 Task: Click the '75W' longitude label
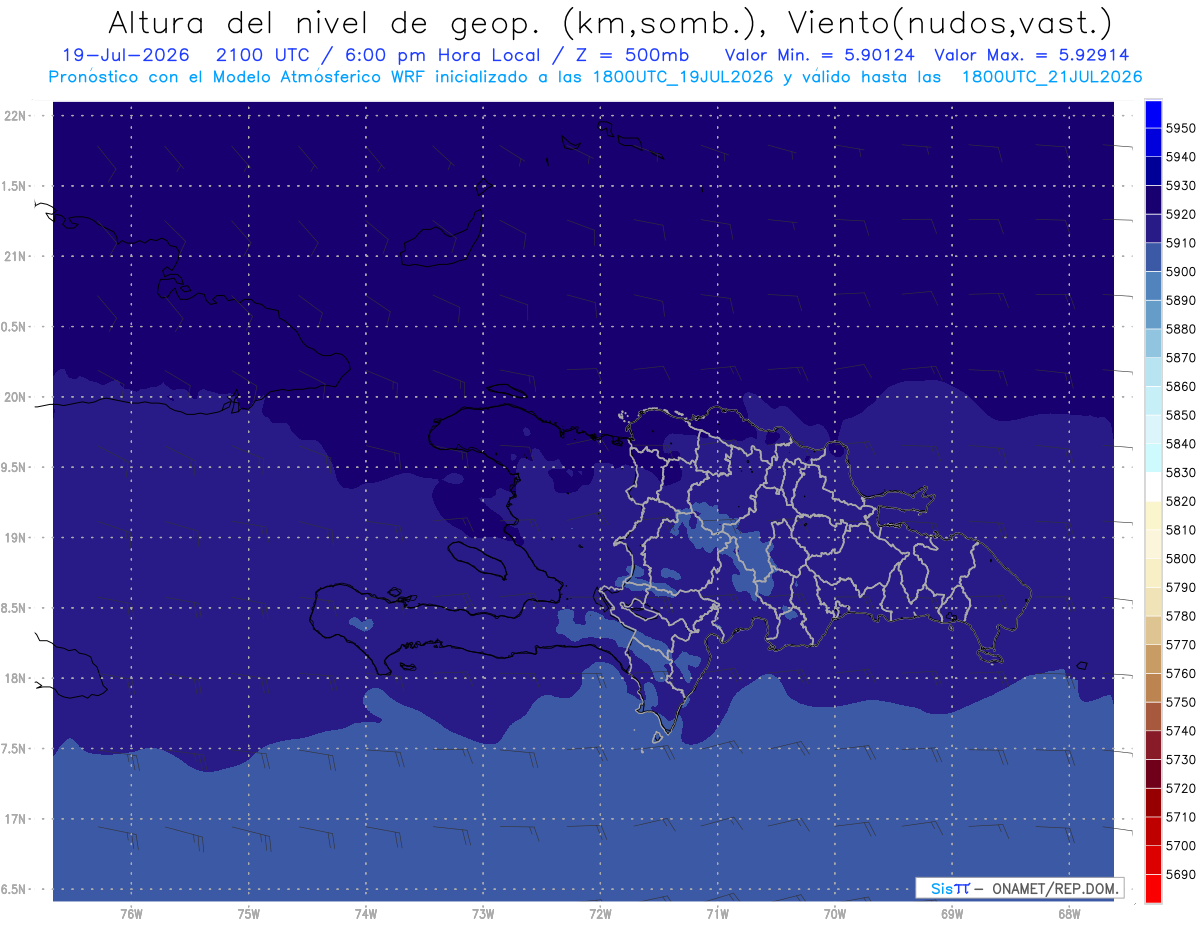click(249, 913)
